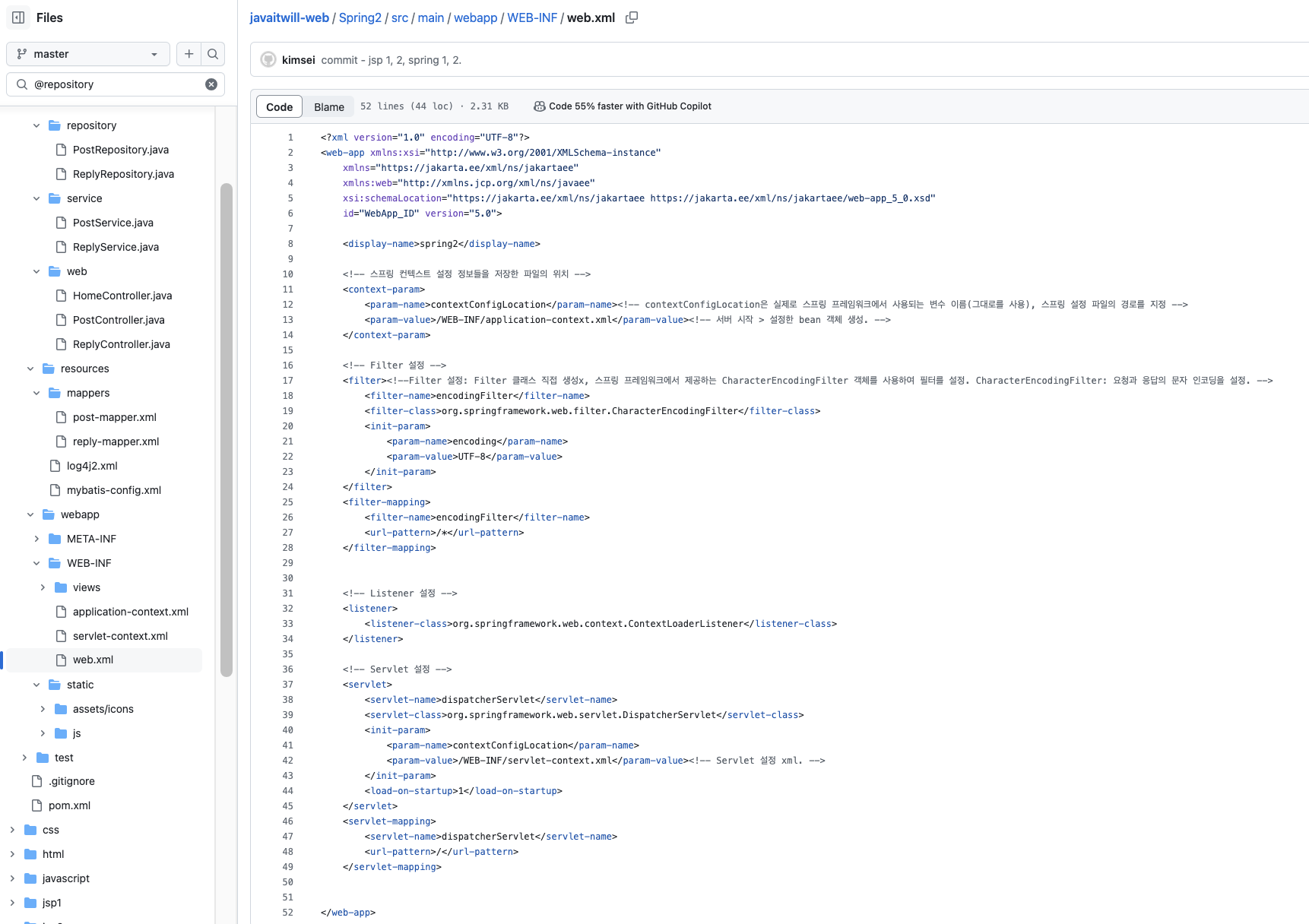Click the GitHub Copilot icon
The height and width of the screenshot is (924, 1309).
[539, 106]
